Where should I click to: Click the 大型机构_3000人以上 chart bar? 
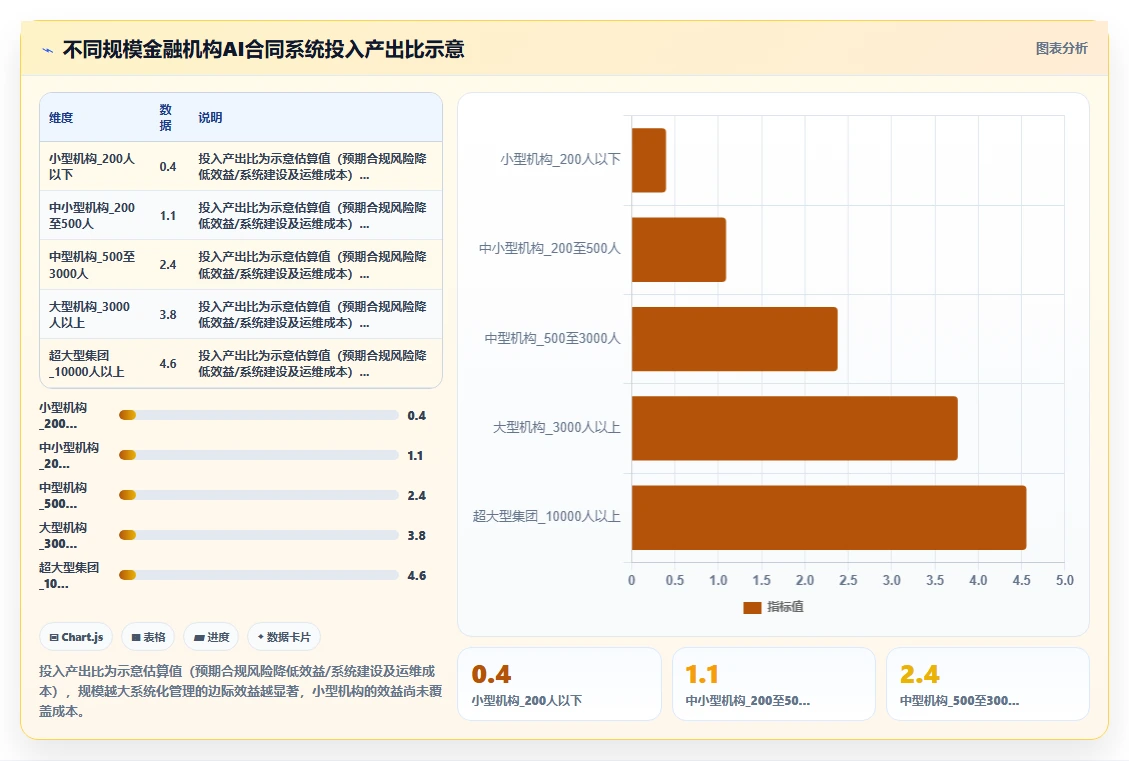tap(795, 428)
